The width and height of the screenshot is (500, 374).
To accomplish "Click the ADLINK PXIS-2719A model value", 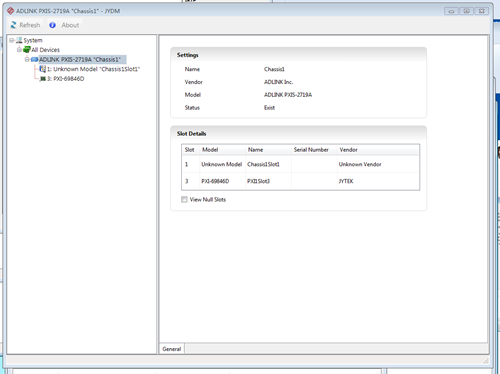I will [288, 95].
